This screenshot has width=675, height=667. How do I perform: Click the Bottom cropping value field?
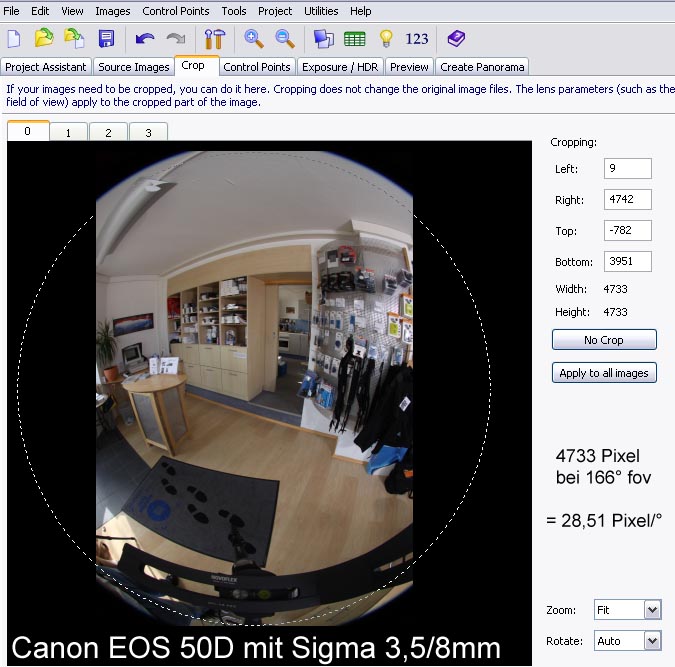click(628, 262)
